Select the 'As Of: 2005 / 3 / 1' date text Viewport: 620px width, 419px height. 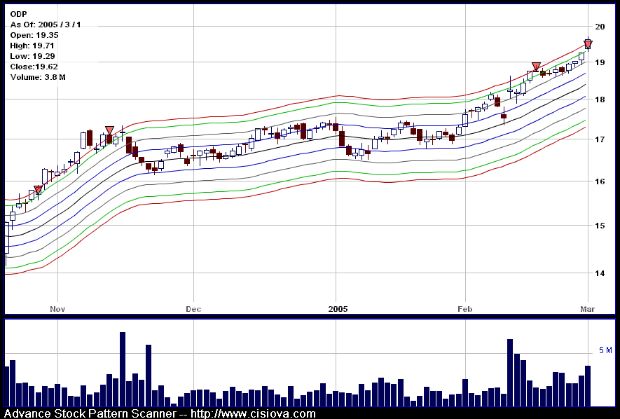coord(45,25)
